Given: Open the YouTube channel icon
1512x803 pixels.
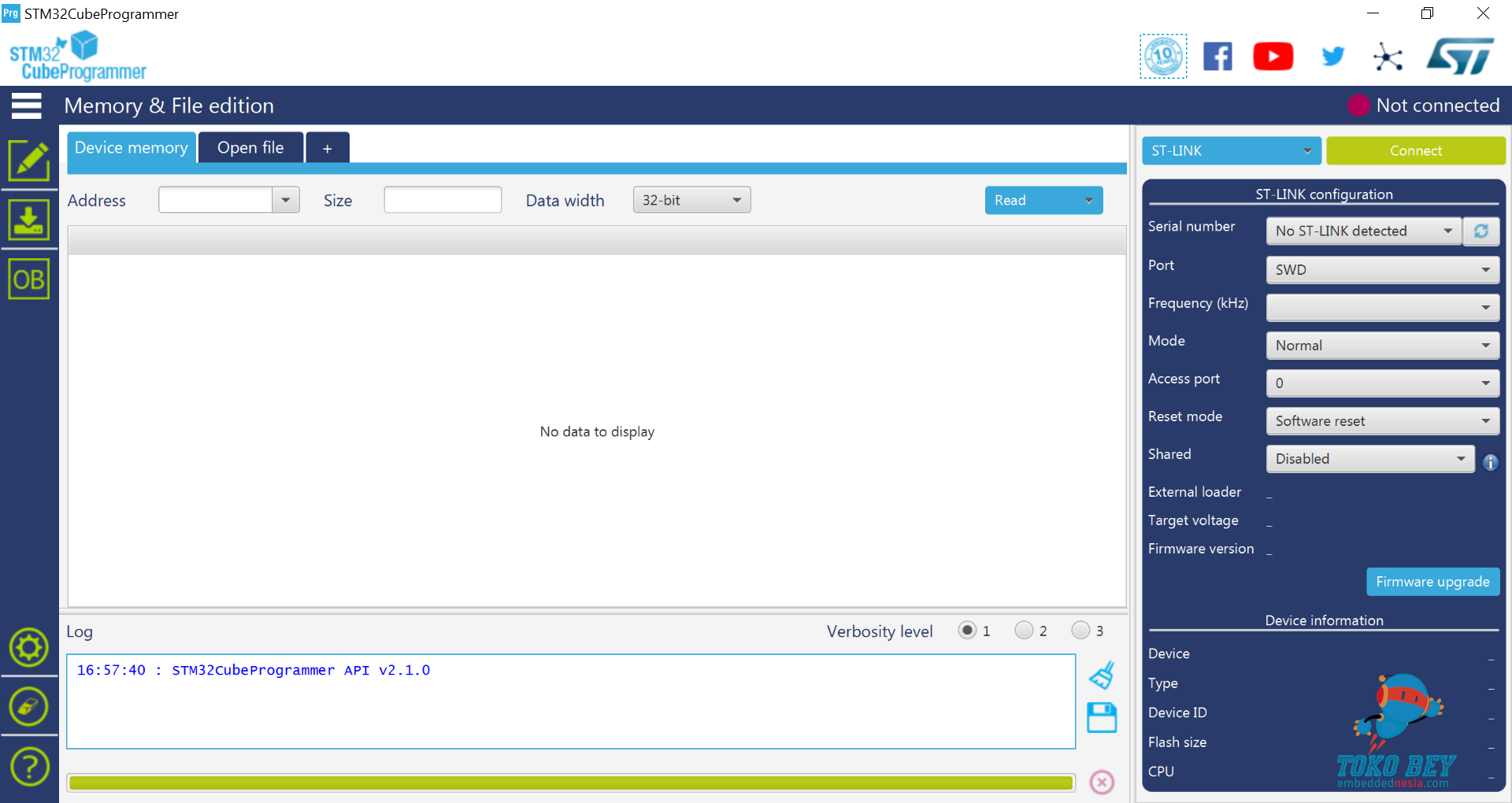Looking at the screenshot, I should point(1273,57).
